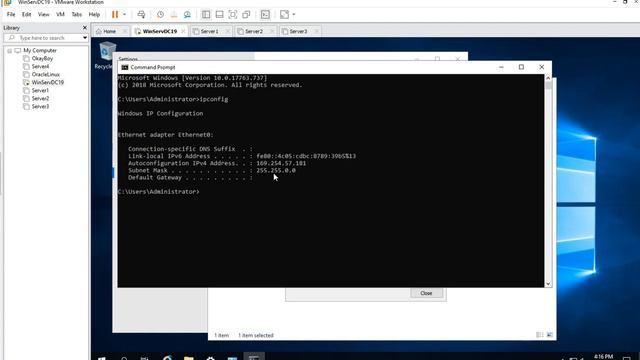Select Server1 in the library tree
Image resolution: width=640 pixels, height=360 pixels.
[40, 91]
